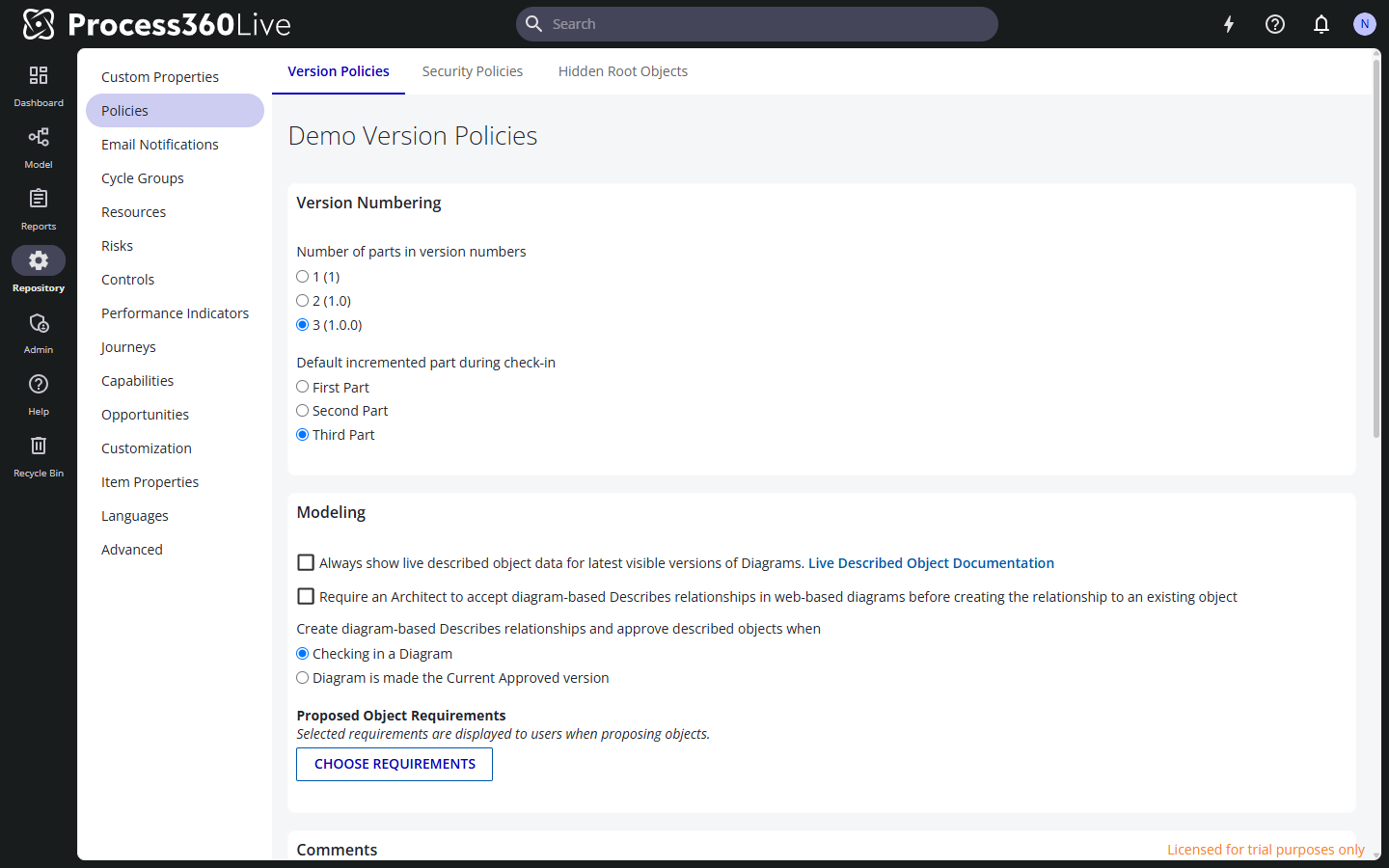Viewport: 1389px width, 868px height.
Task: Select 2 (1.0) version parts radio
Action: point(303,301)
